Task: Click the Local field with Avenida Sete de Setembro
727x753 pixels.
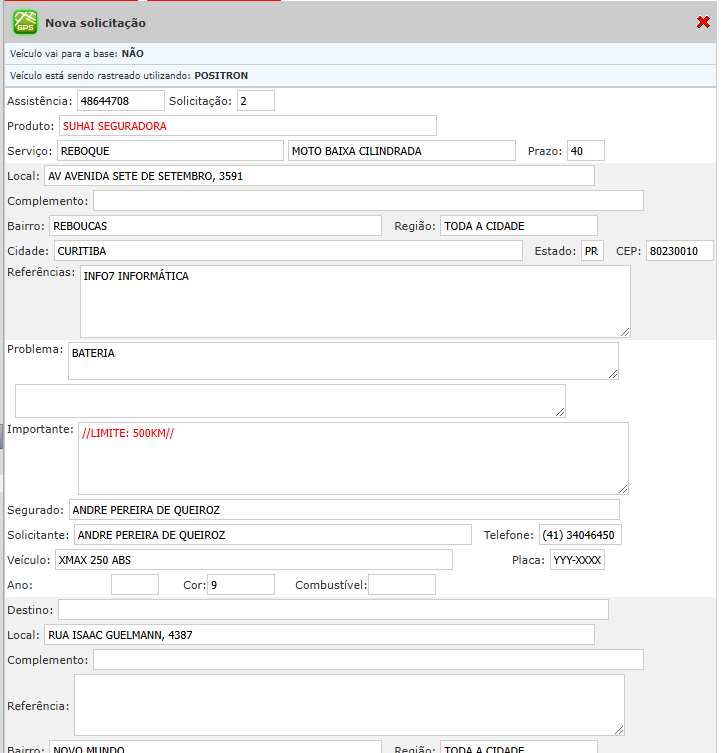Action: pos(319,176)
